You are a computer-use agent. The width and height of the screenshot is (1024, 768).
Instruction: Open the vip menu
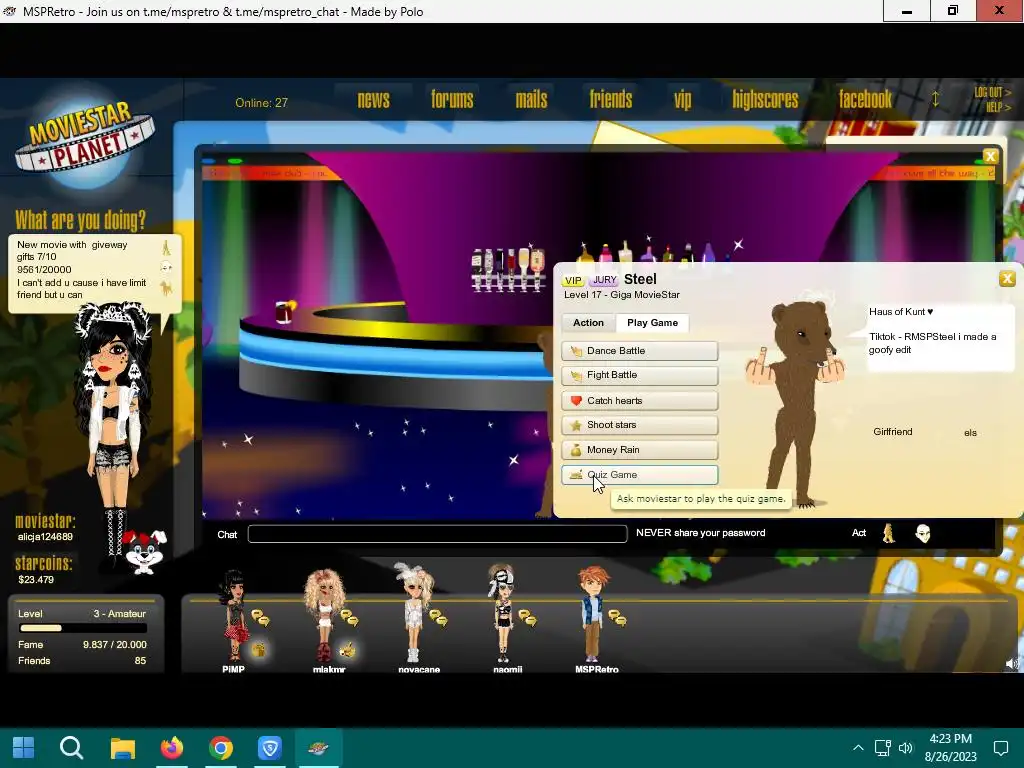click(x=682, y=100)
